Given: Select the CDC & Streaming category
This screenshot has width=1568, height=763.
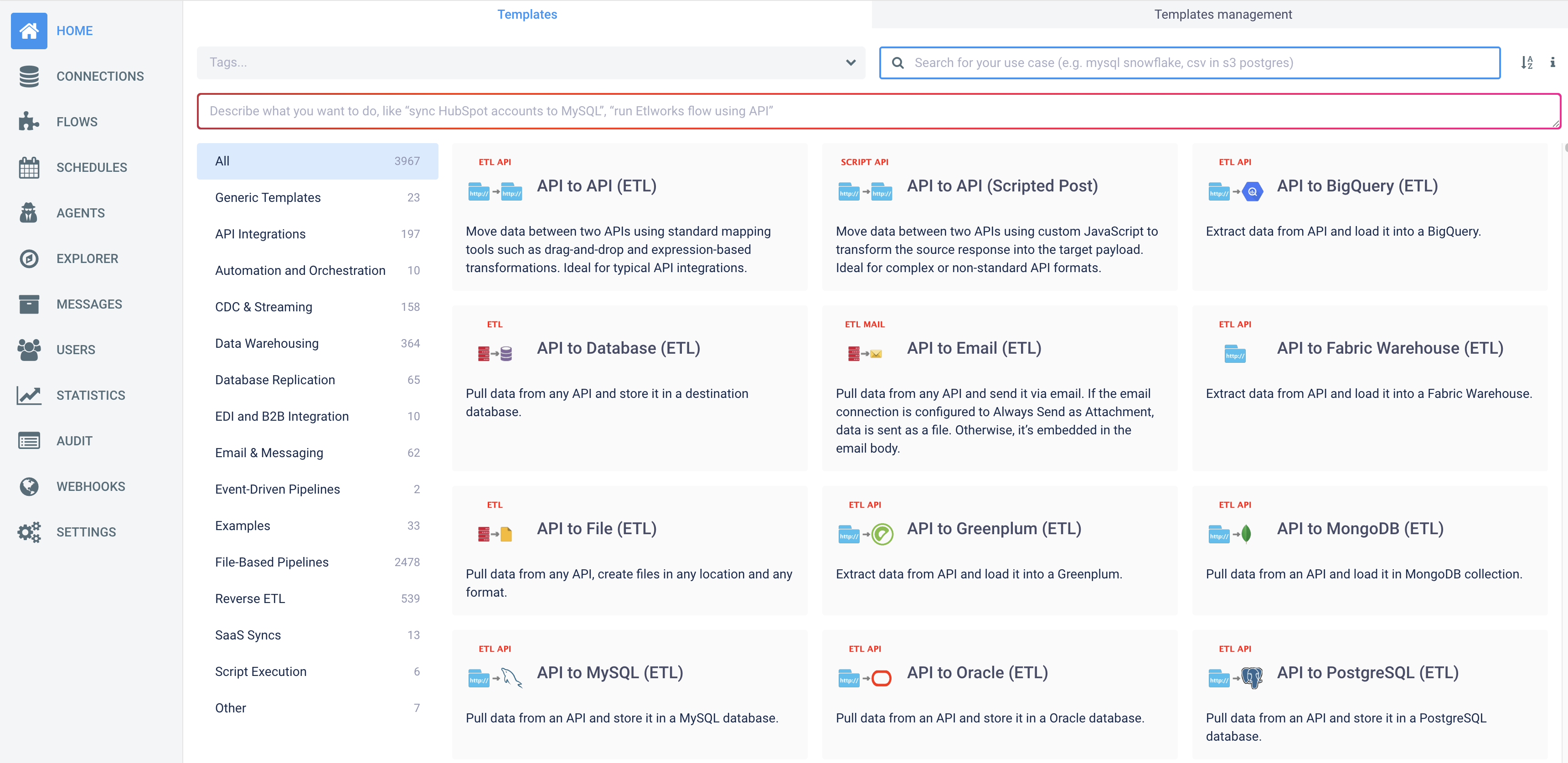Looking at the screenshot, I should (x=317, y=307).
